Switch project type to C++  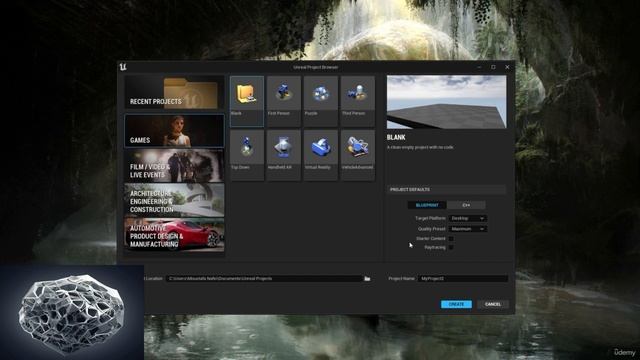[466, 205]
